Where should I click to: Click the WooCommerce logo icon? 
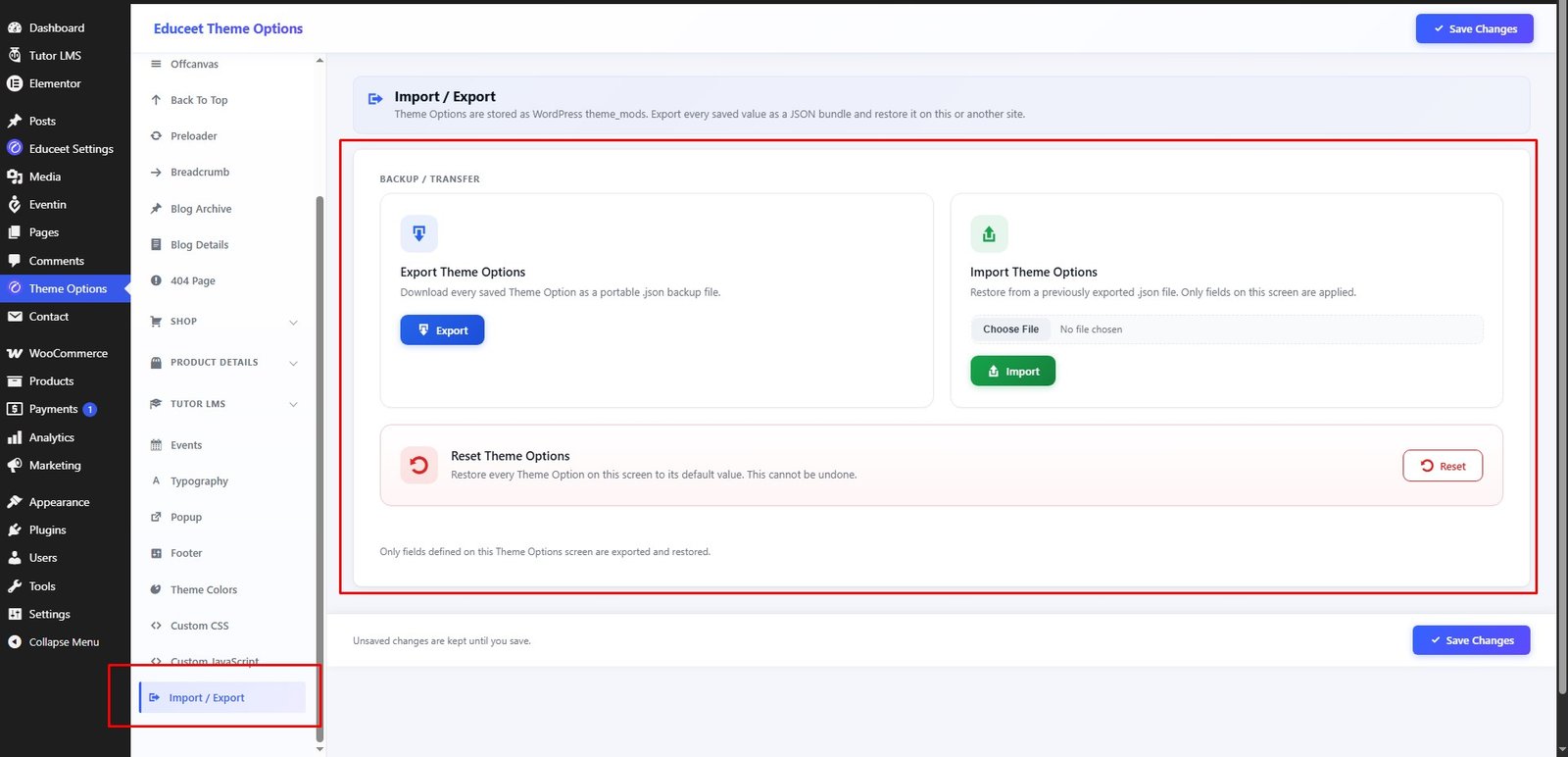pyautogui.click(x=15, y=353)
